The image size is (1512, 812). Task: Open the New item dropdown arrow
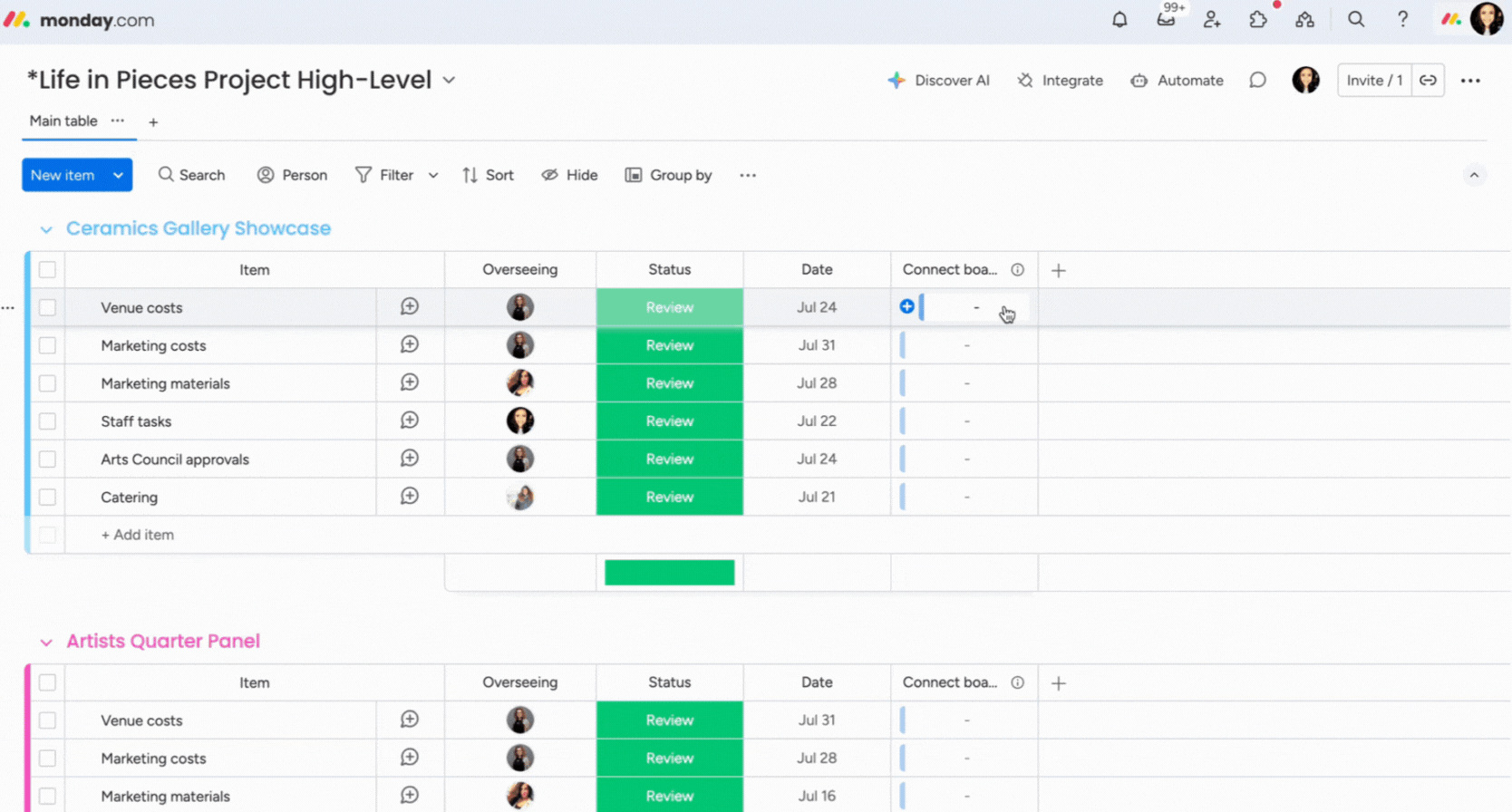pos(118,176)
